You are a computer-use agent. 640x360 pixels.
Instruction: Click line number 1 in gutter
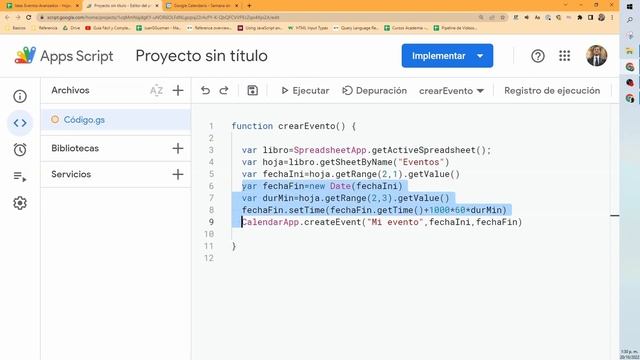[x=211, y=126]
